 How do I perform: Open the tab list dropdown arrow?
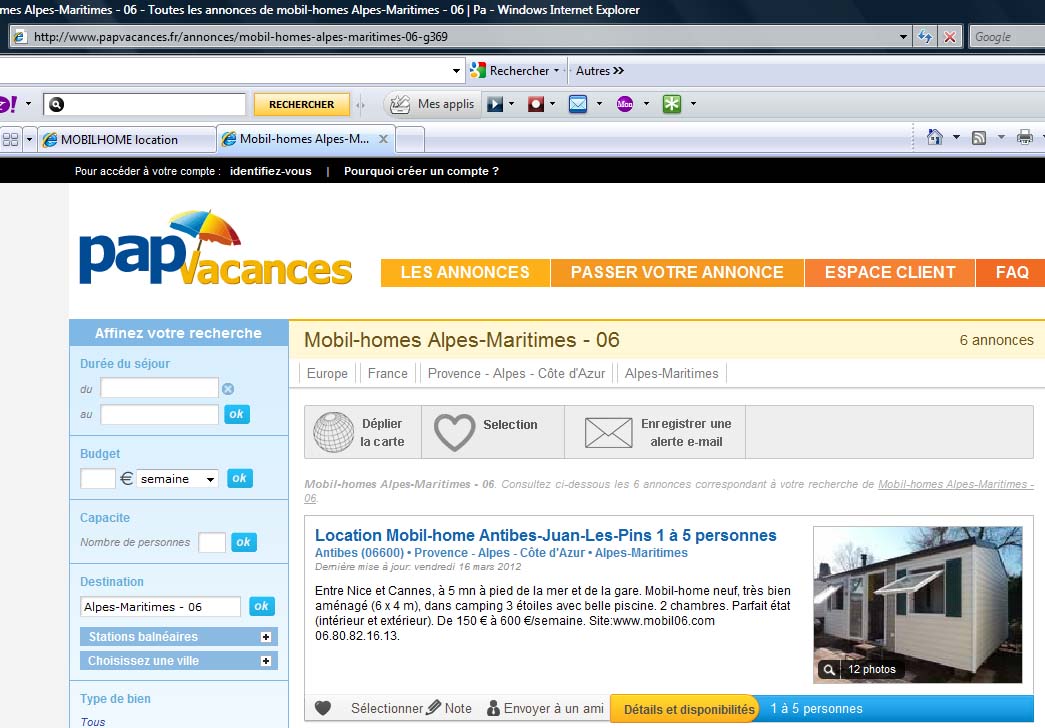point(29,139)
